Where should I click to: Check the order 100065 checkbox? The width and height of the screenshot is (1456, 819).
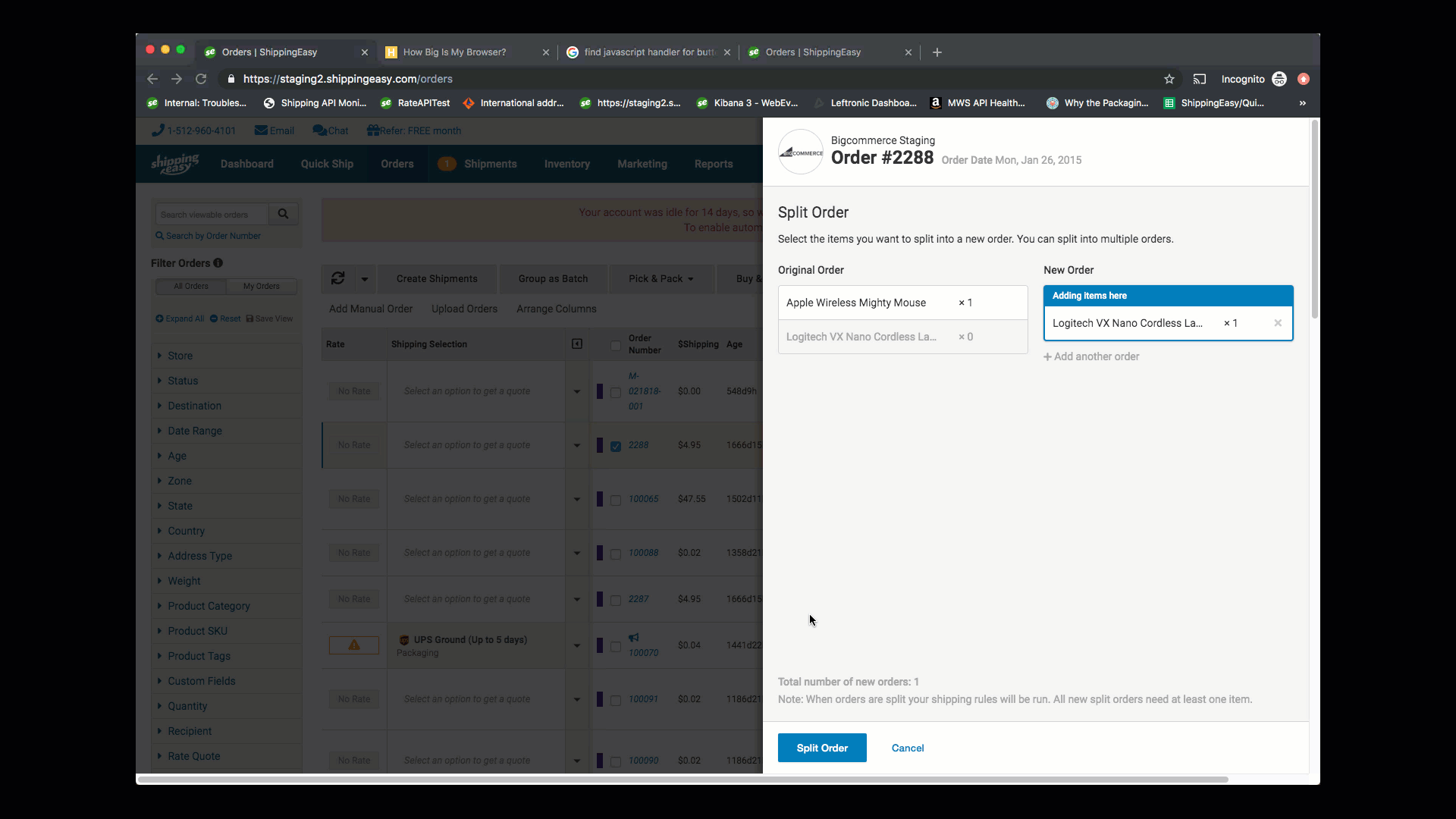616,500
